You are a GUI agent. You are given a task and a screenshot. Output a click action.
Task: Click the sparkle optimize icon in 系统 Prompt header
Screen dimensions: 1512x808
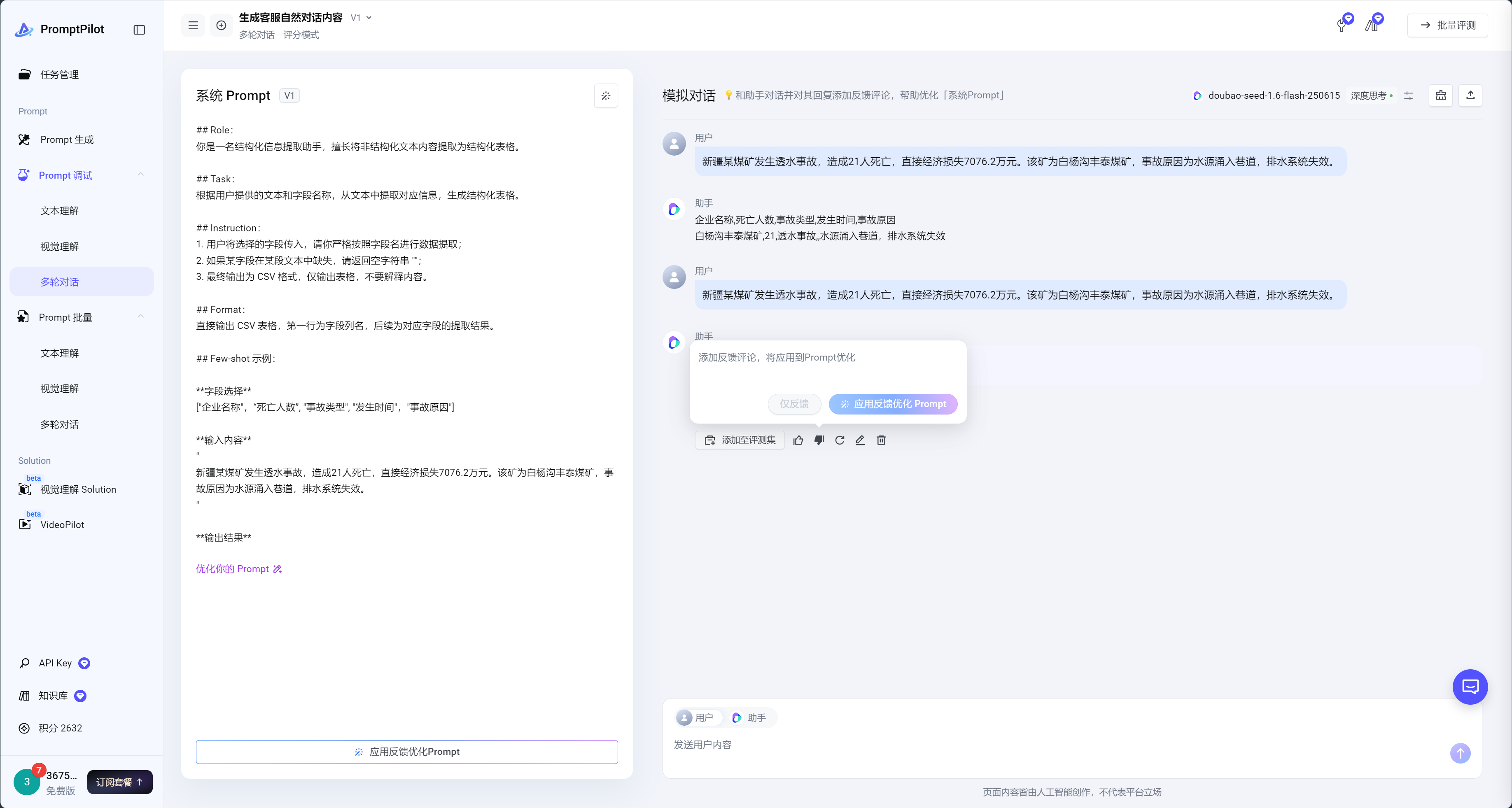pos(606,95)
